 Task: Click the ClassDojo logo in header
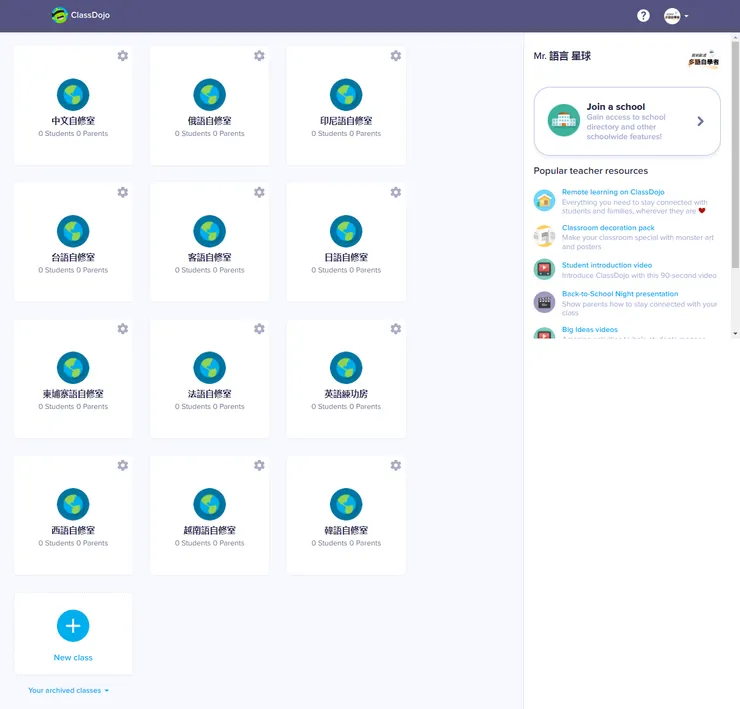[x=81, y=15]
